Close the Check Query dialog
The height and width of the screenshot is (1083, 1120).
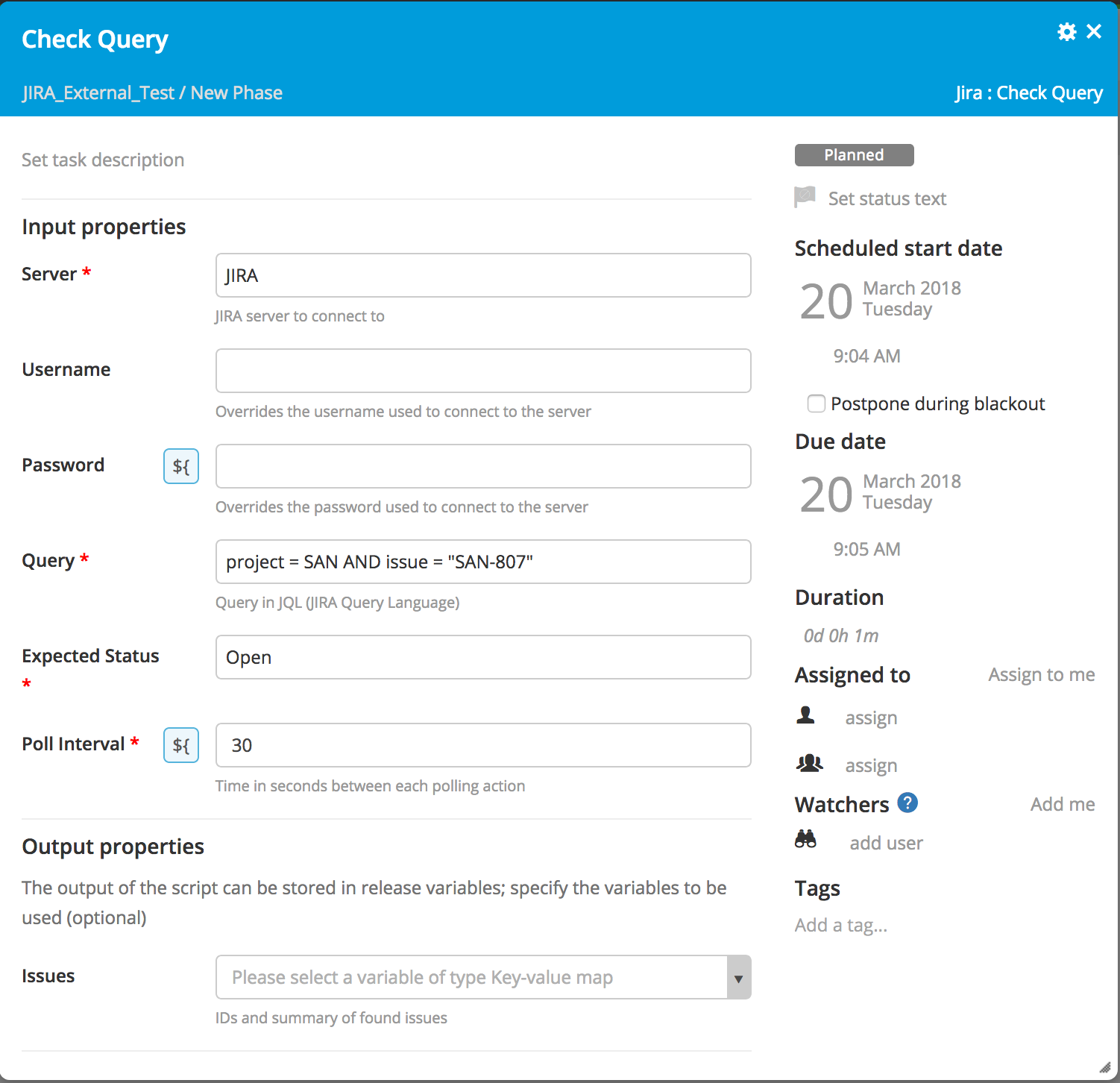[x=1094, y=31]
